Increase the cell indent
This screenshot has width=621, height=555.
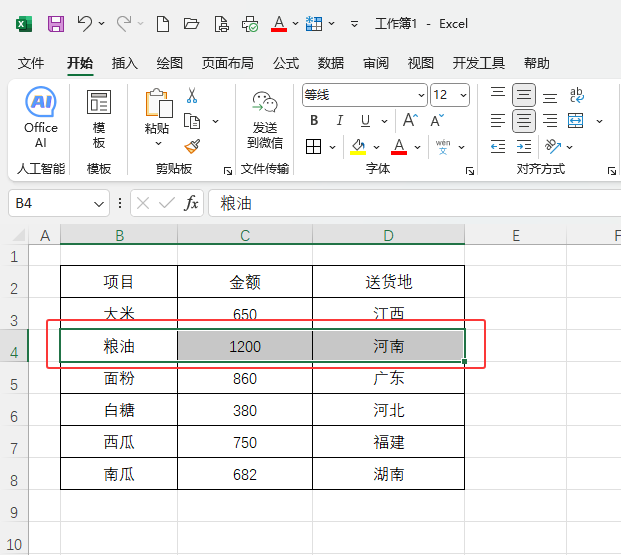point(524,147)
